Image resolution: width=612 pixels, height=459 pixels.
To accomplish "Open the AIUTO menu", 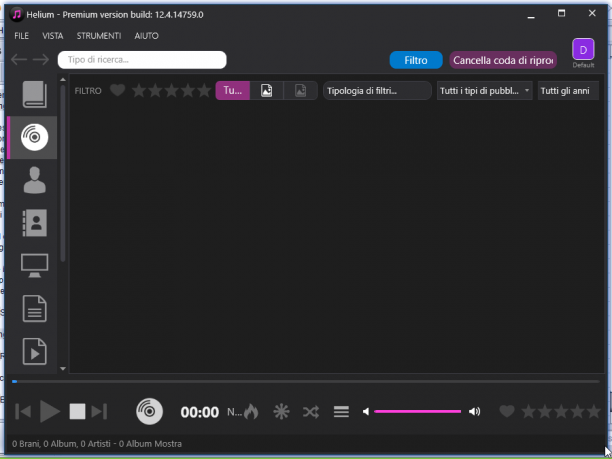I will pos(146,36).
